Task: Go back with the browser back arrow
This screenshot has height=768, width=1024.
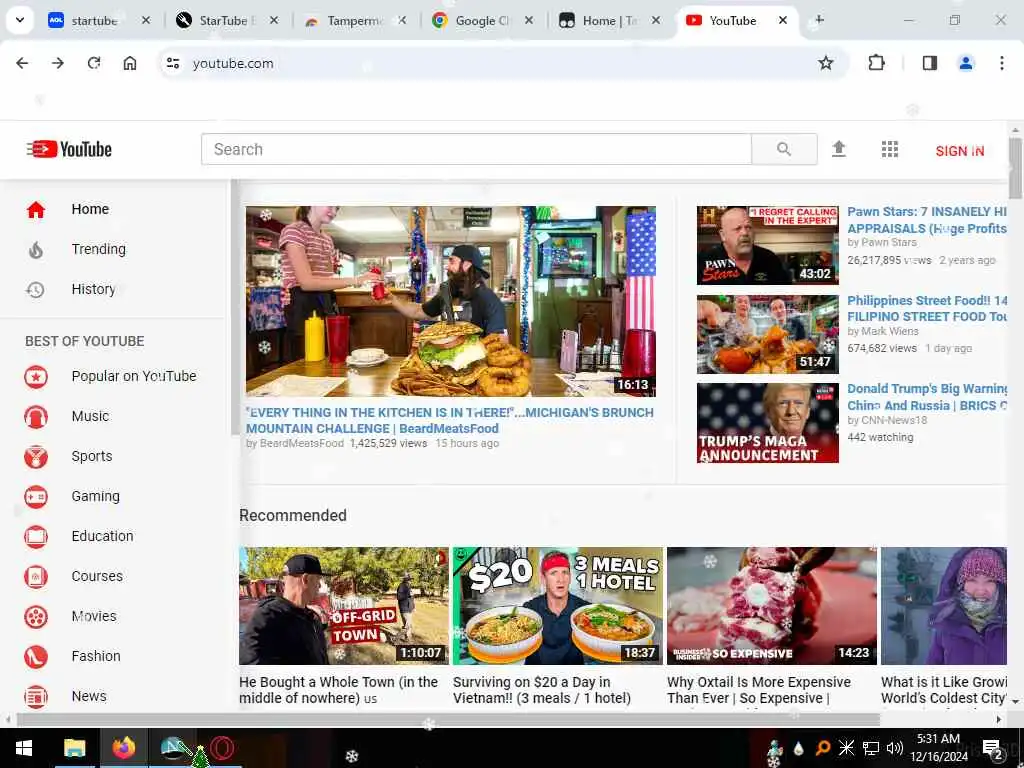Action: (22, 63)
